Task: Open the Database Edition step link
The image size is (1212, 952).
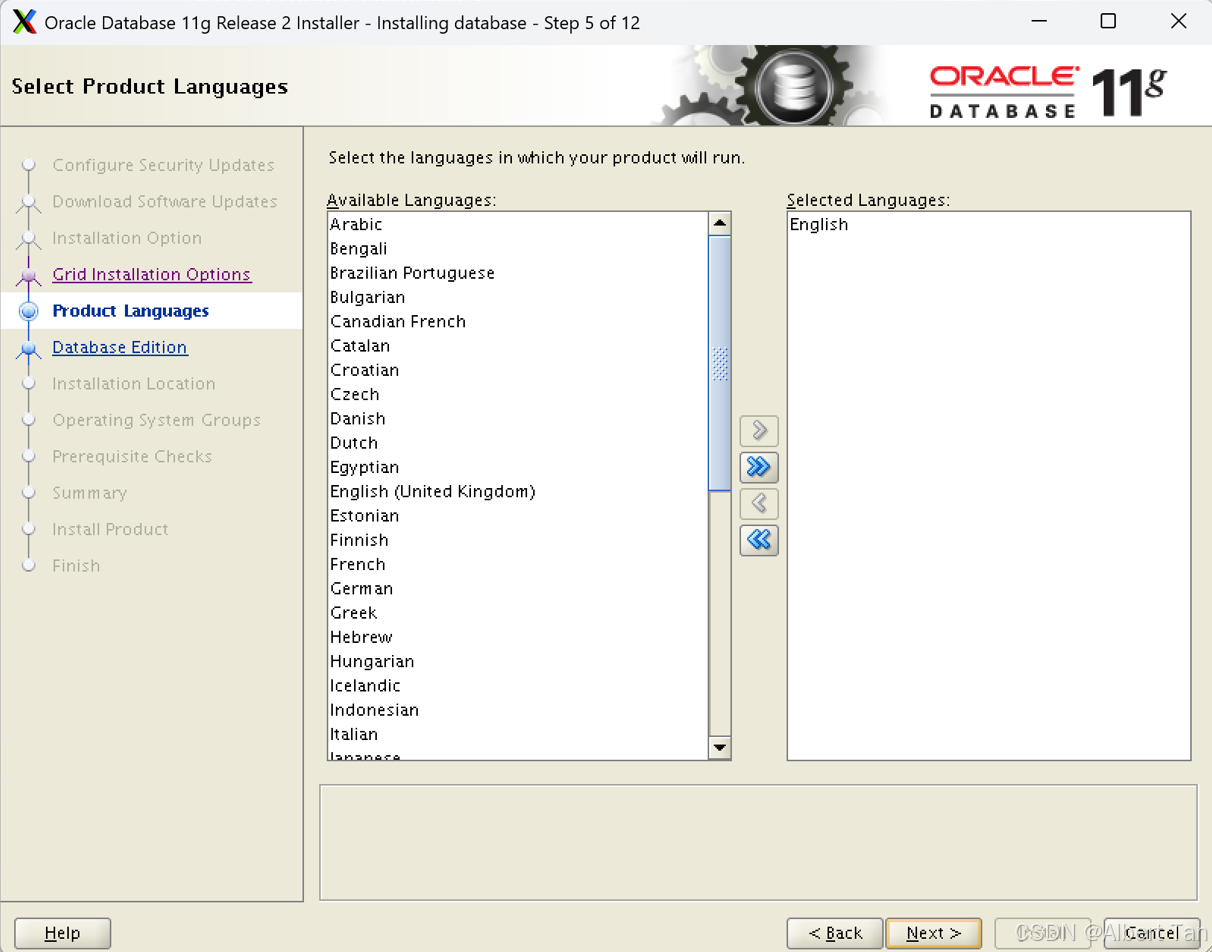Action: point(119,347)
